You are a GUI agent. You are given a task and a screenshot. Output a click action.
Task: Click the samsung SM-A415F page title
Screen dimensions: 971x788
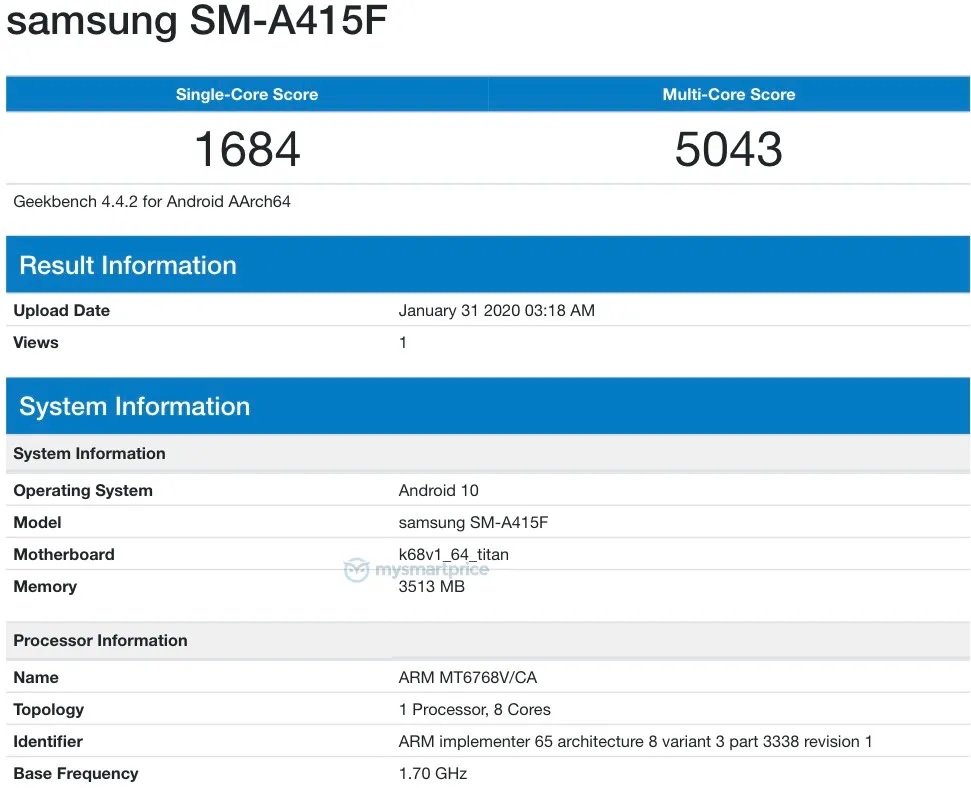pyautogui.click(x=197, y=22)
